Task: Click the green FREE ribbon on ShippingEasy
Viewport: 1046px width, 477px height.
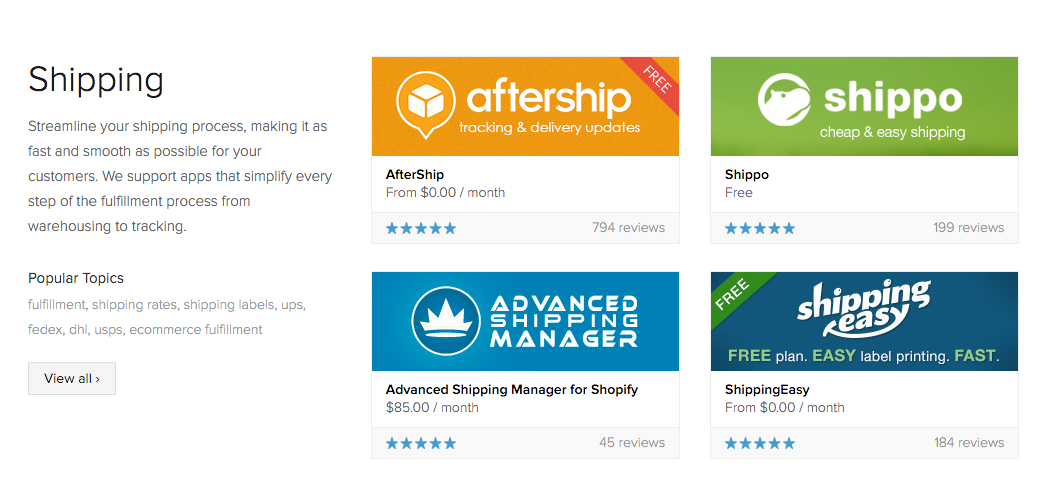Action: 735,294
